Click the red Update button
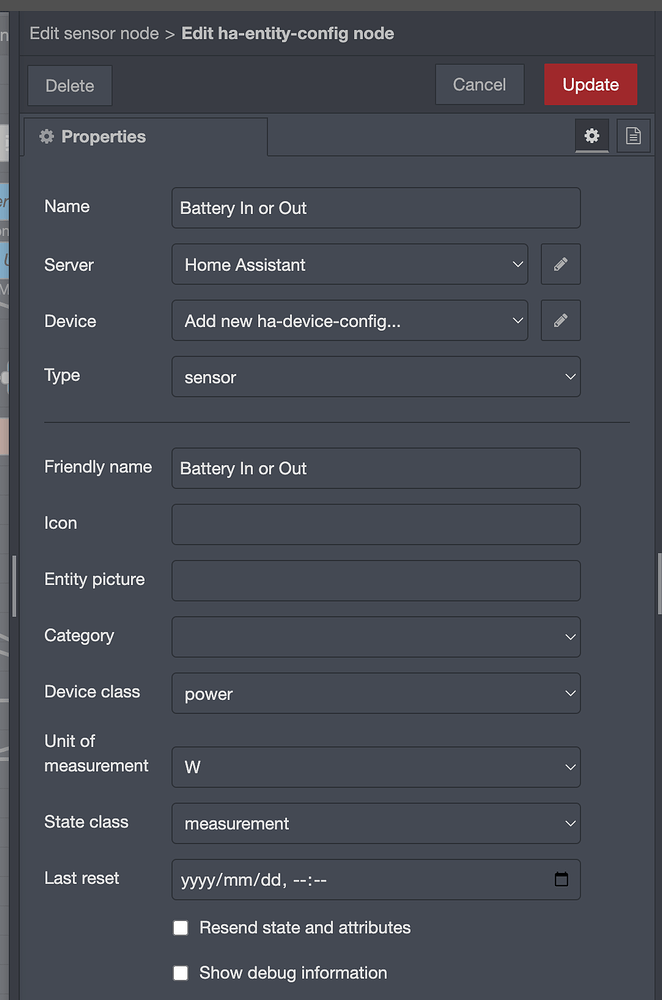 tap(591, 84)
